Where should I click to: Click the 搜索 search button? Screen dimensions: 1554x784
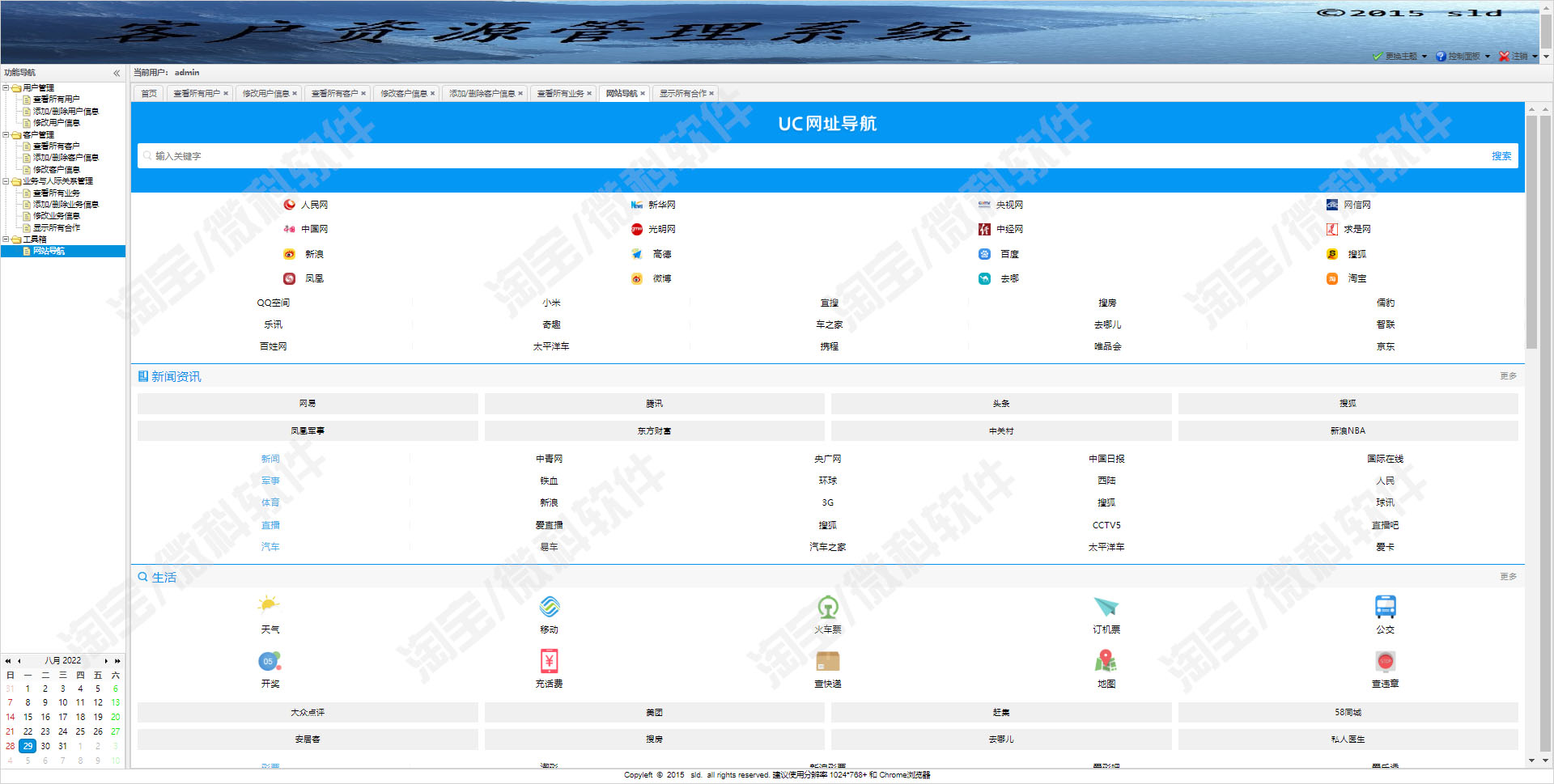pyautogui.click(x=1501, y=156)
